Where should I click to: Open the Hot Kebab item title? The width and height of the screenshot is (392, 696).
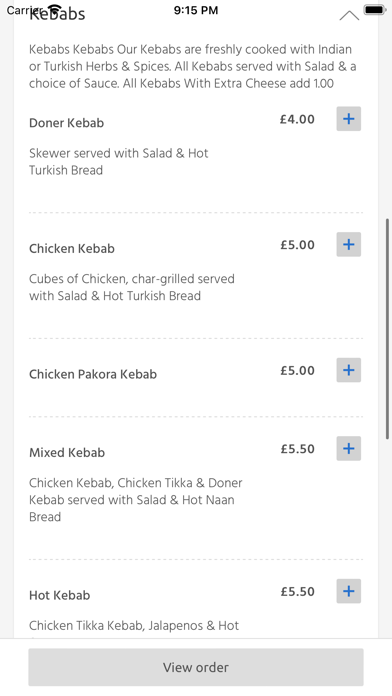59,595
